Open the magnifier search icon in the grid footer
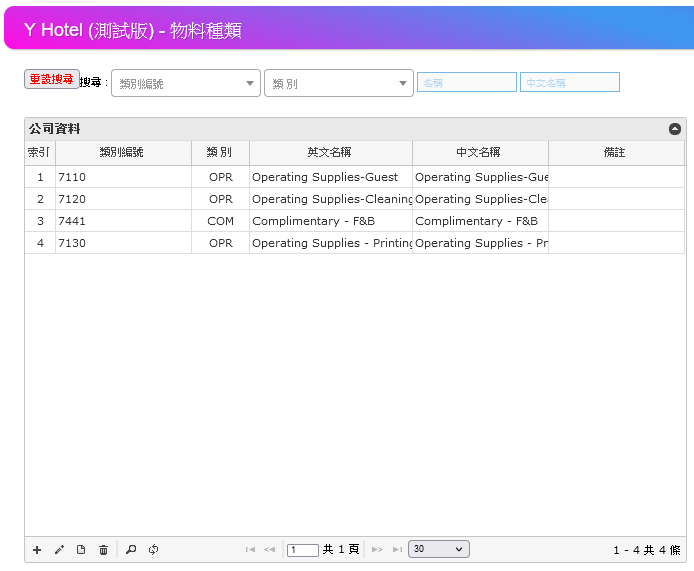This screenshot has width=694, height=571. 131,550
